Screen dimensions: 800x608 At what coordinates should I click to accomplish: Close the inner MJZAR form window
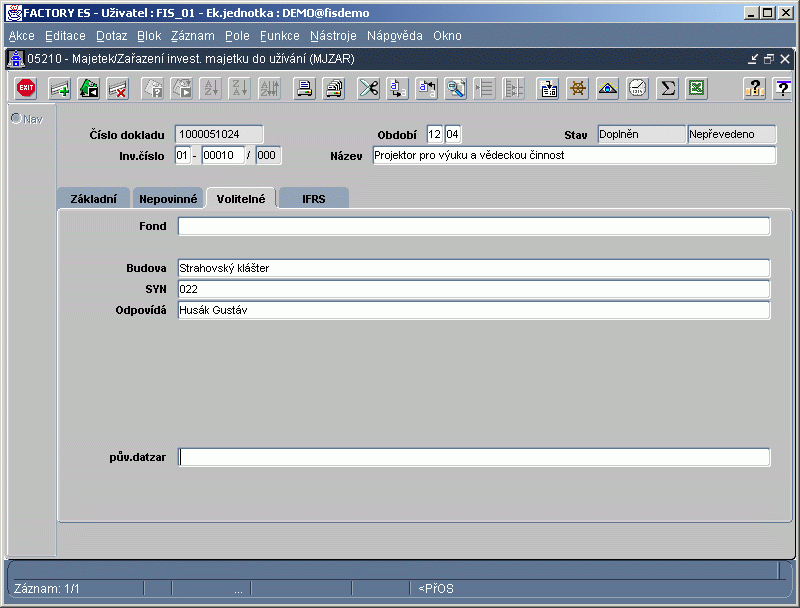(x=785, y=59)
